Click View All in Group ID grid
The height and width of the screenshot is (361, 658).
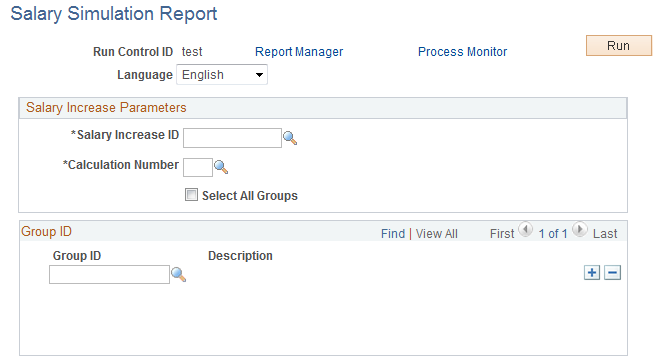(436, 234)
